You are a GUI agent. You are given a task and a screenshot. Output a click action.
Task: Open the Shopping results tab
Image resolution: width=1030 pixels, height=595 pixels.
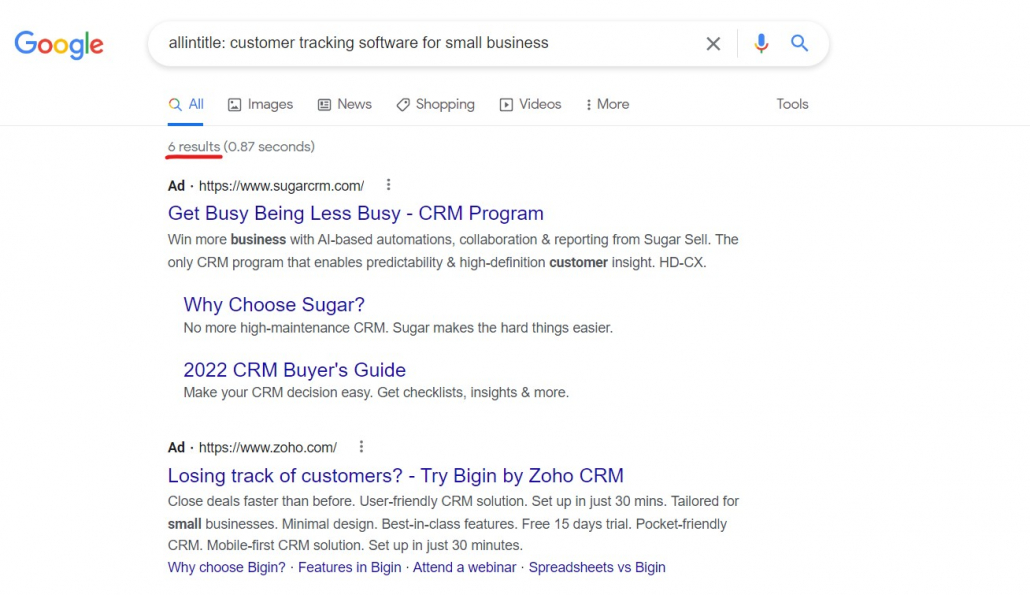435,104
